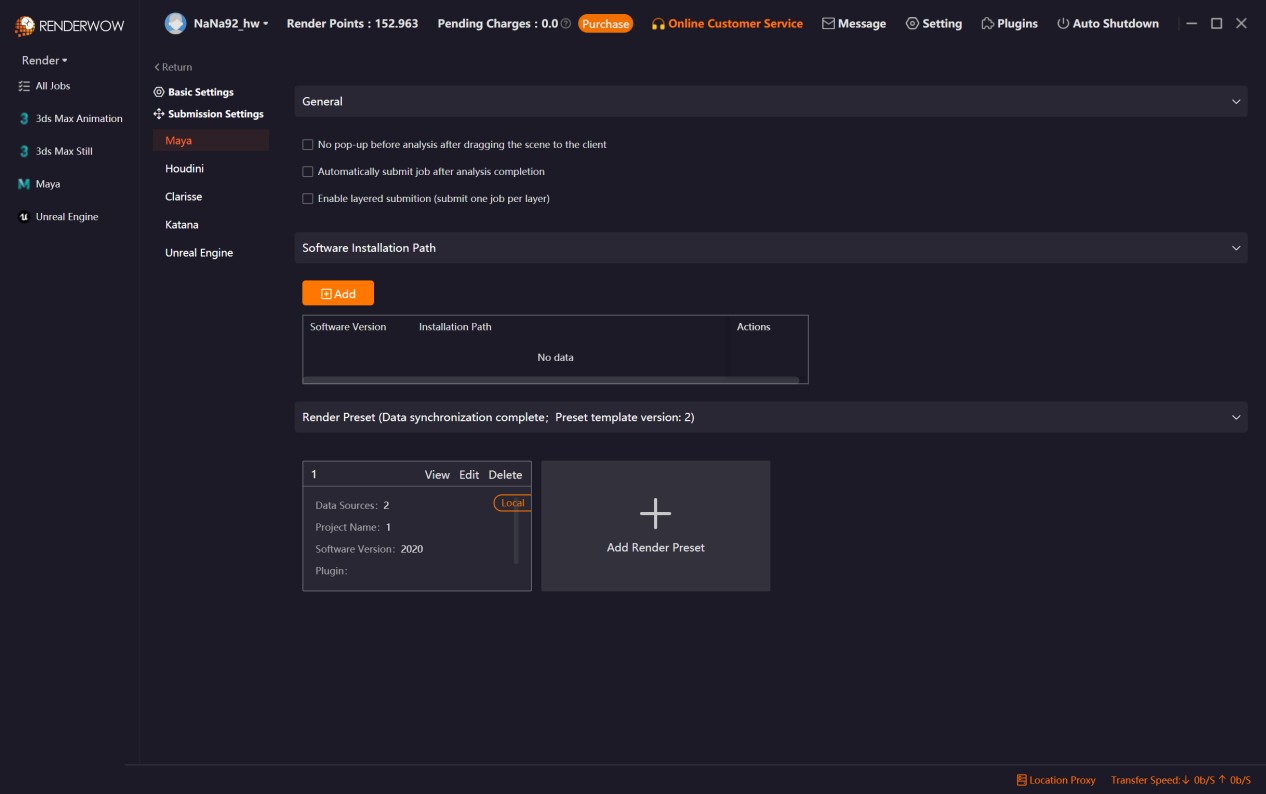Click the RenderWow logo icon
The width and height of the screenshot is (1266, 794).
pos(25,26)
